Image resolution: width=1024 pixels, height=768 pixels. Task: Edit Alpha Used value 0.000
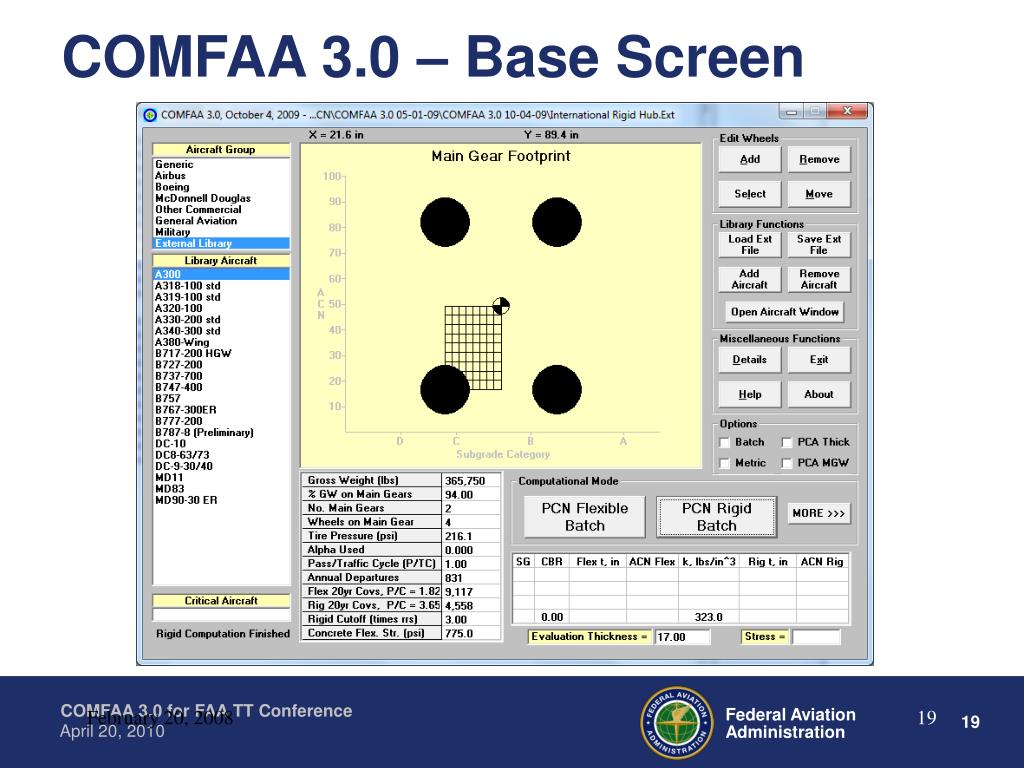472,550
